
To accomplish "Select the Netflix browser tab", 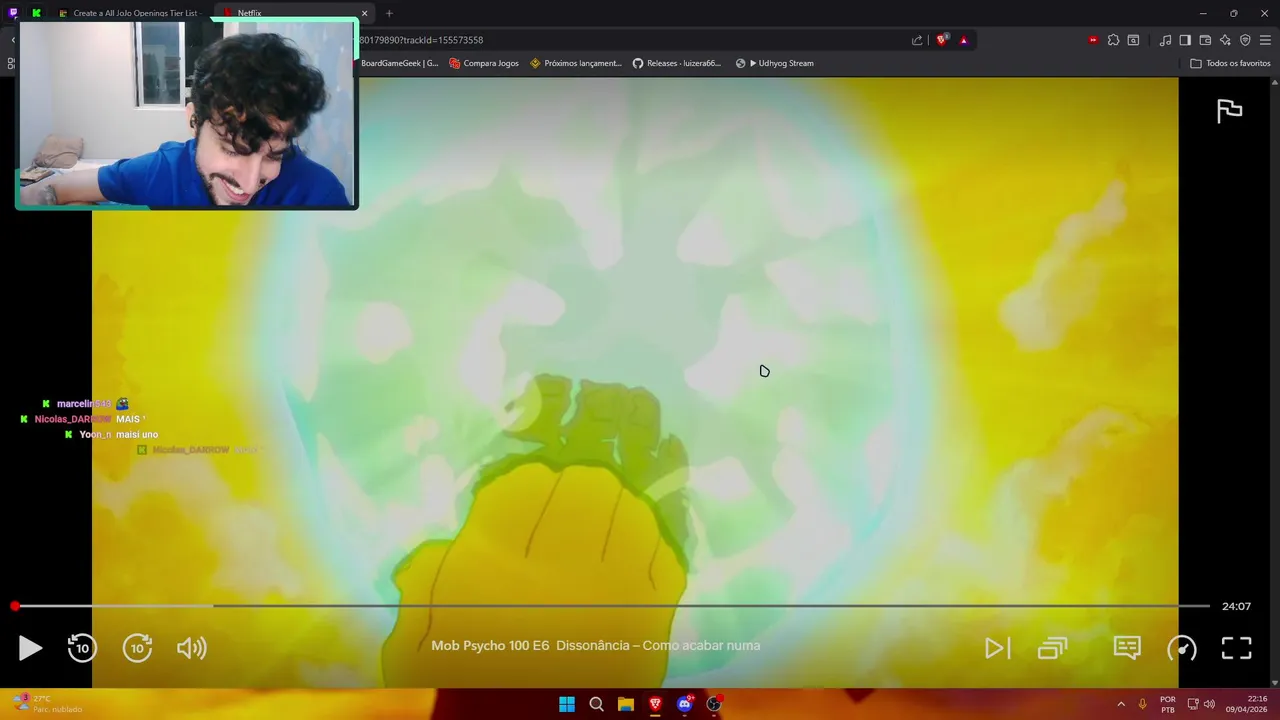I will point(290,13).
